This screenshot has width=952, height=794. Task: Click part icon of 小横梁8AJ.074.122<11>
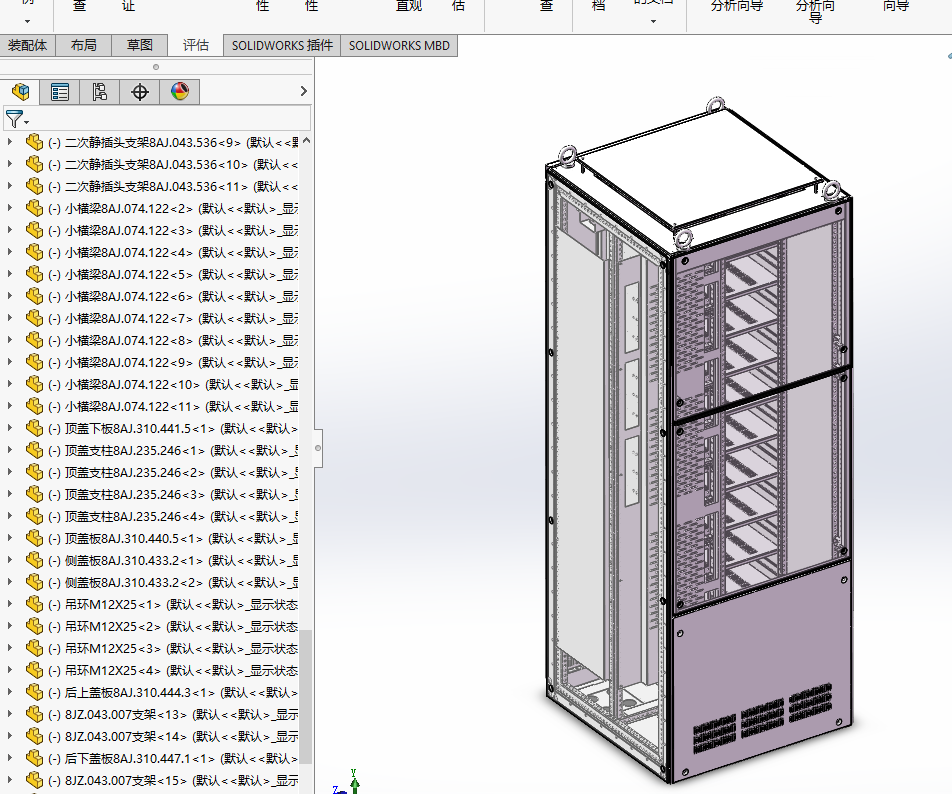point(35,406)
